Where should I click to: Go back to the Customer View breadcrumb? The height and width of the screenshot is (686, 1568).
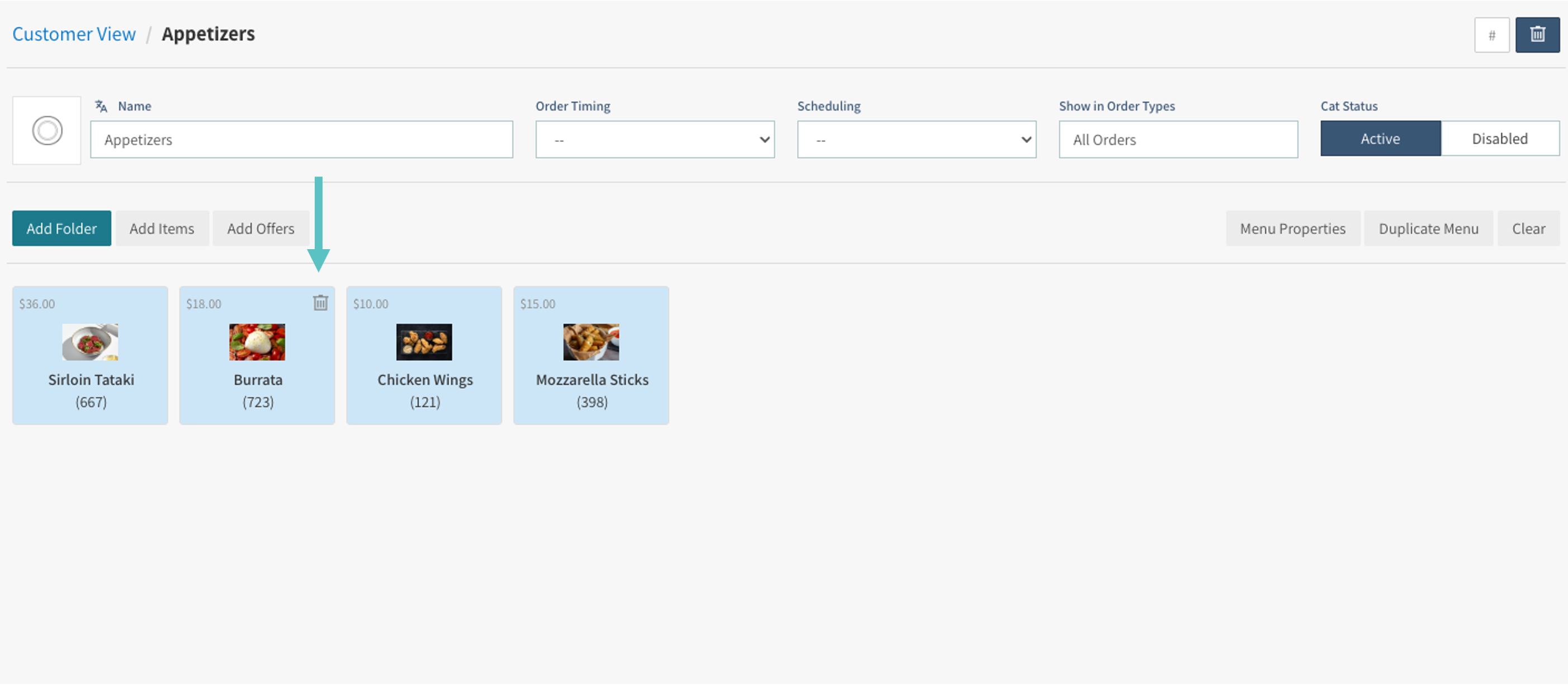pos(74,34)
